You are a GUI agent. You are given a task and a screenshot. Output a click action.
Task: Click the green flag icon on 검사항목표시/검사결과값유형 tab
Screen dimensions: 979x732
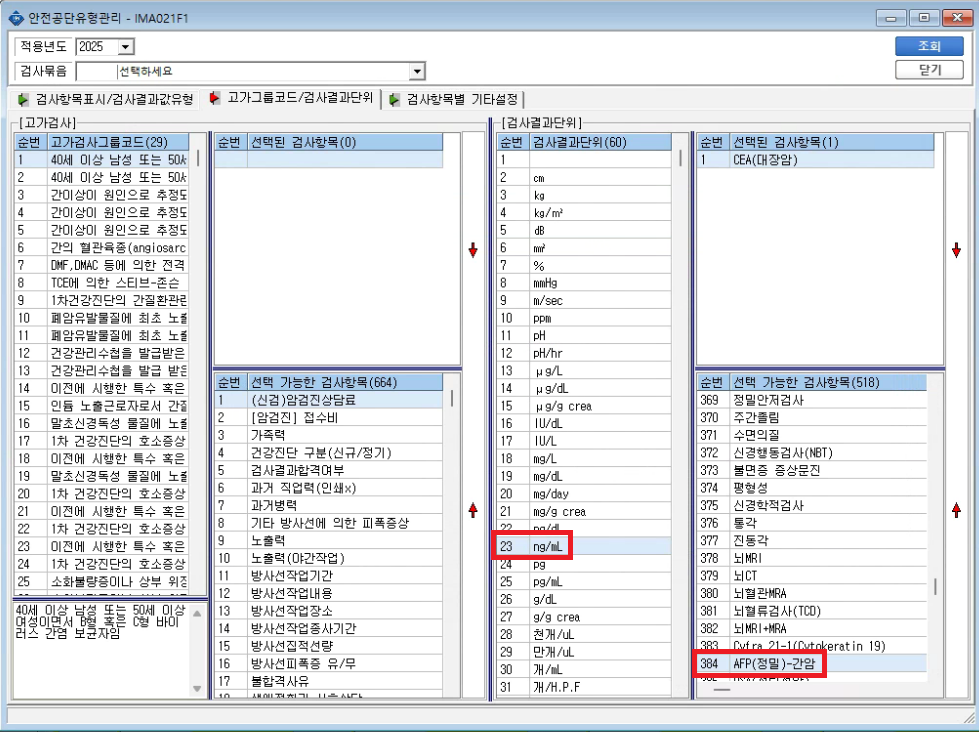(x=23, y=99)
